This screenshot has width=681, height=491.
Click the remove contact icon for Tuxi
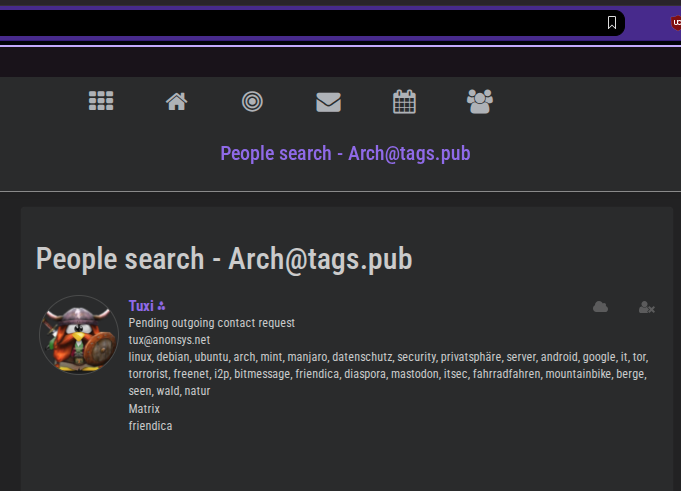point(646,307)
